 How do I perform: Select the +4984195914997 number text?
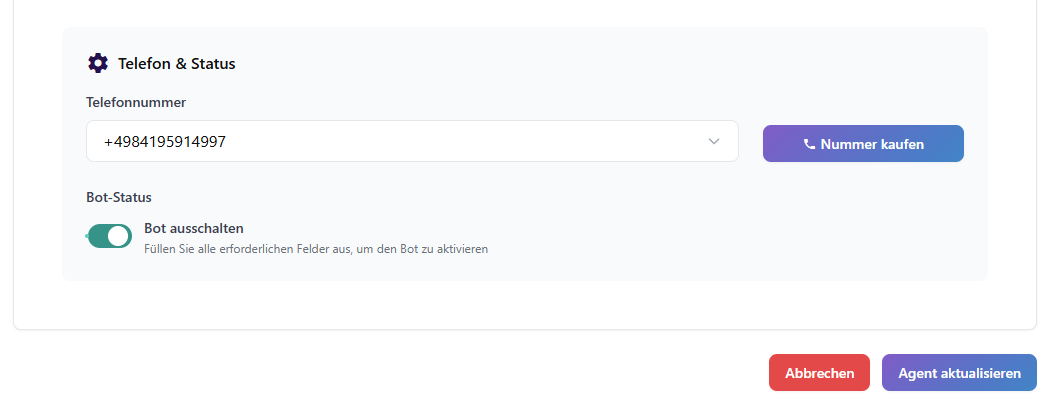tap(165, 142)
